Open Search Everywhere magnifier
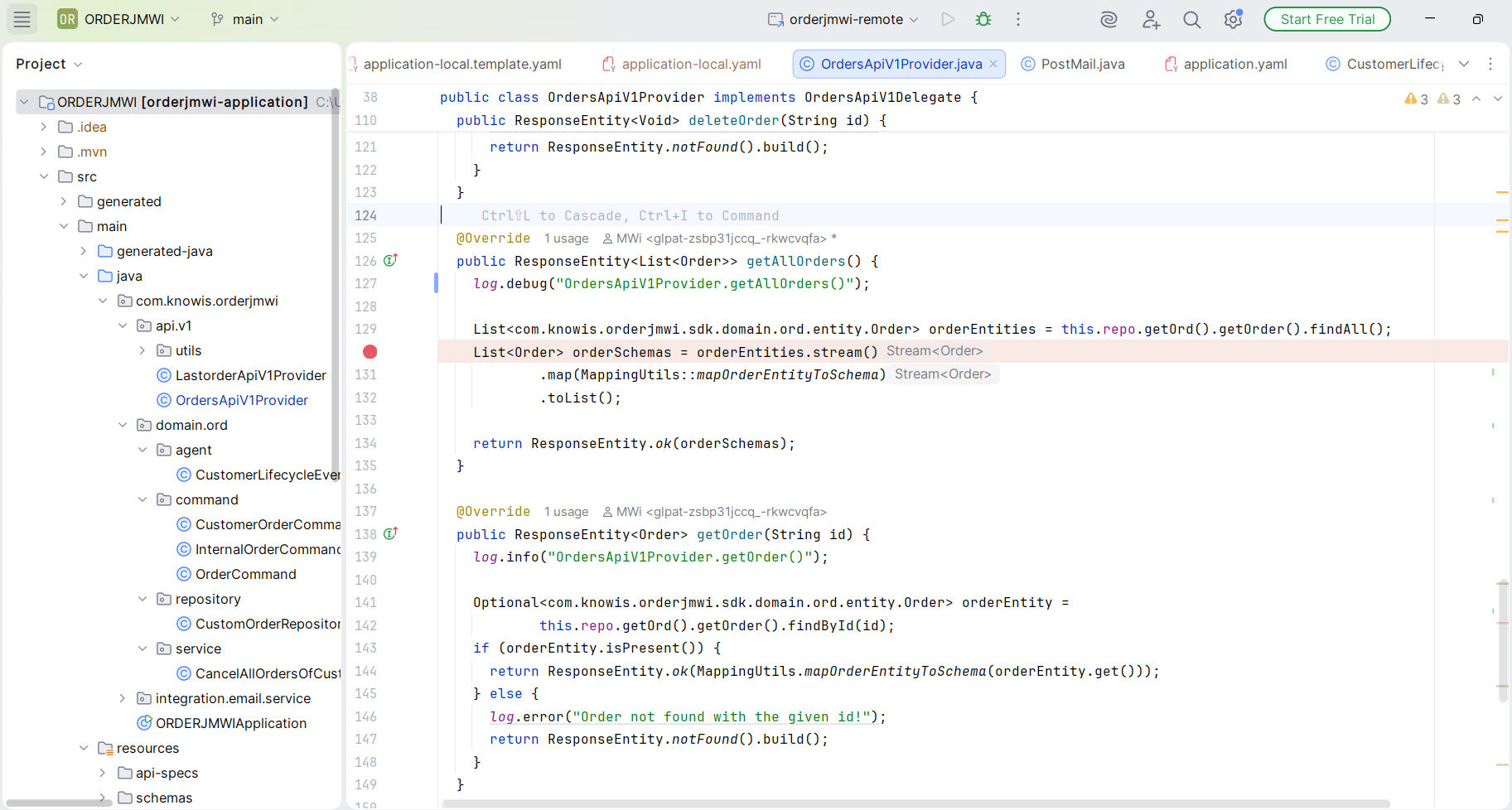 (1191, 19)
